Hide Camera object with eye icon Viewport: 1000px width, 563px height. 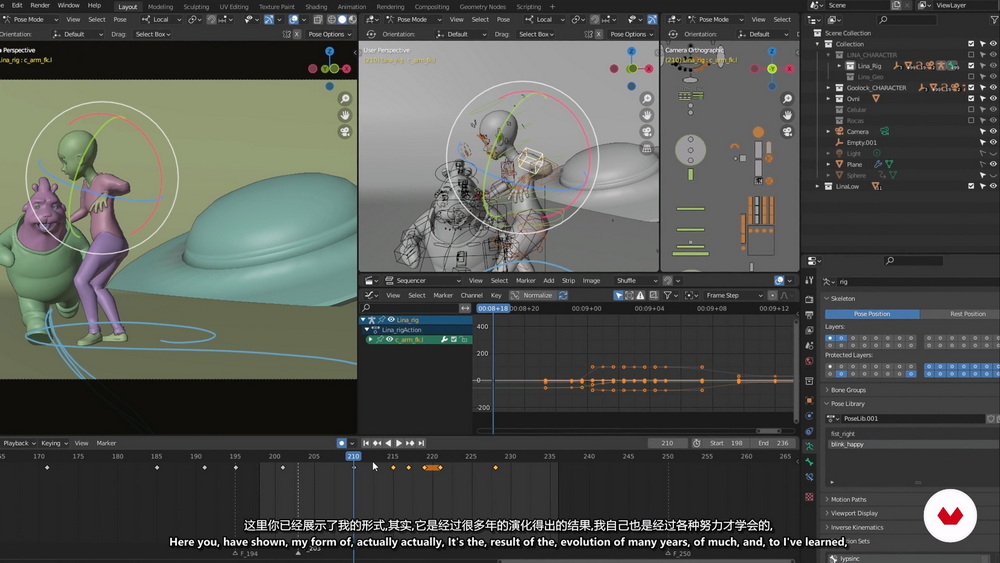click(x=993, y=131)
